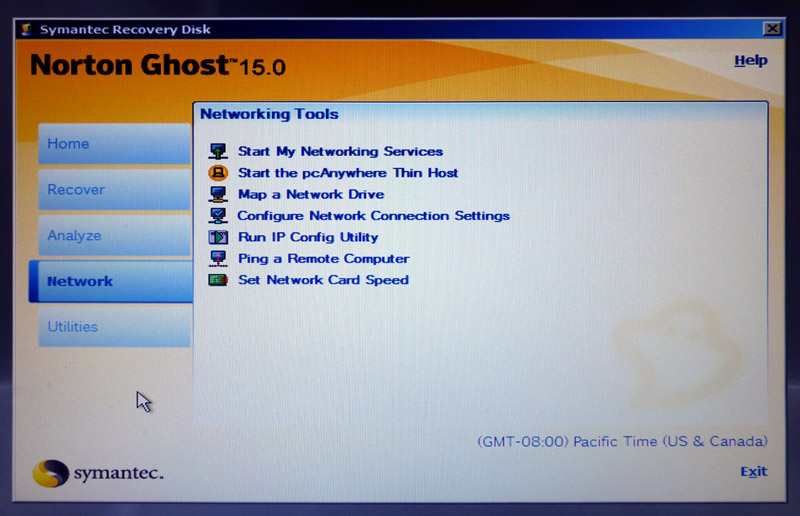Click the Ping a Remote Computer icon
Screen dimensions: 800x516
coord(218,259)
